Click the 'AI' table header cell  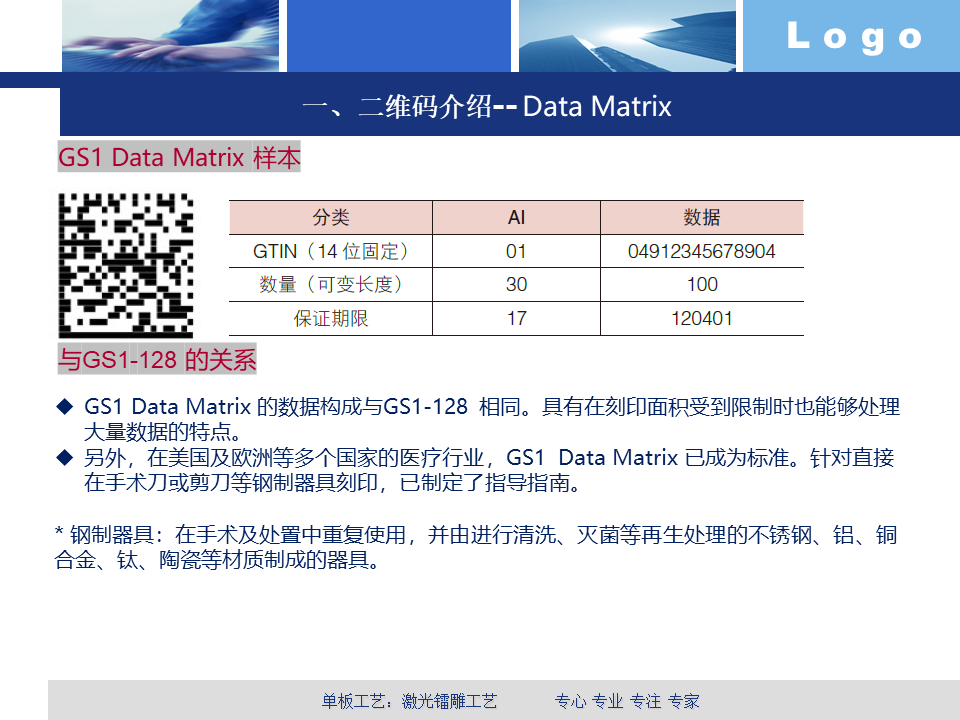(x=516, y=217)
